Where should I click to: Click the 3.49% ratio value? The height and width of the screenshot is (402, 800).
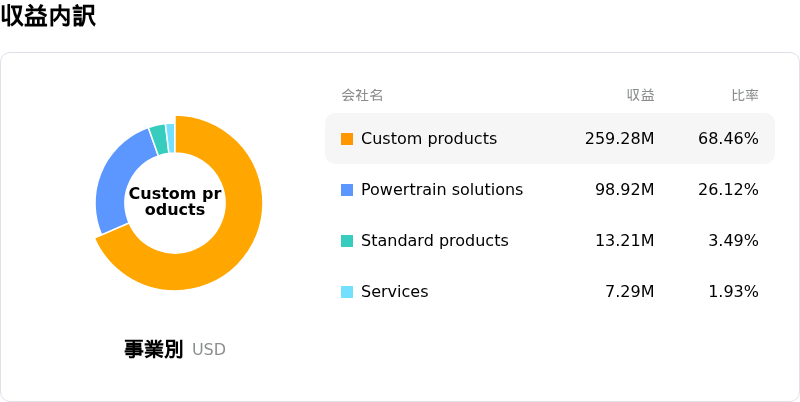pos(733,241)
